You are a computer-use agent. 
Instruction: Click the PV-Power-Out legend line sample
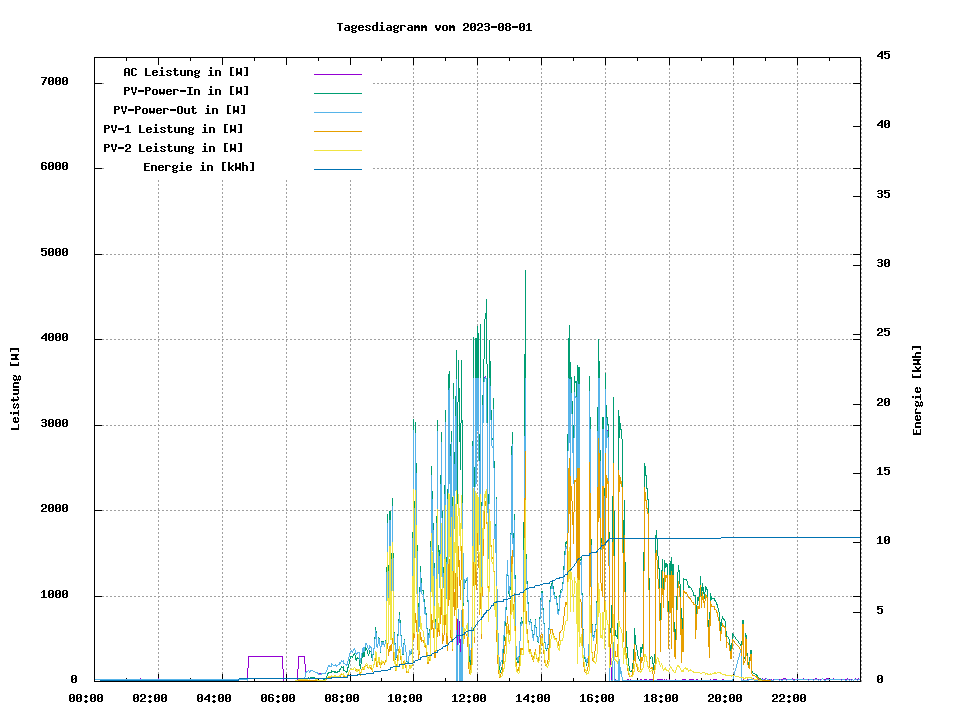337,112
